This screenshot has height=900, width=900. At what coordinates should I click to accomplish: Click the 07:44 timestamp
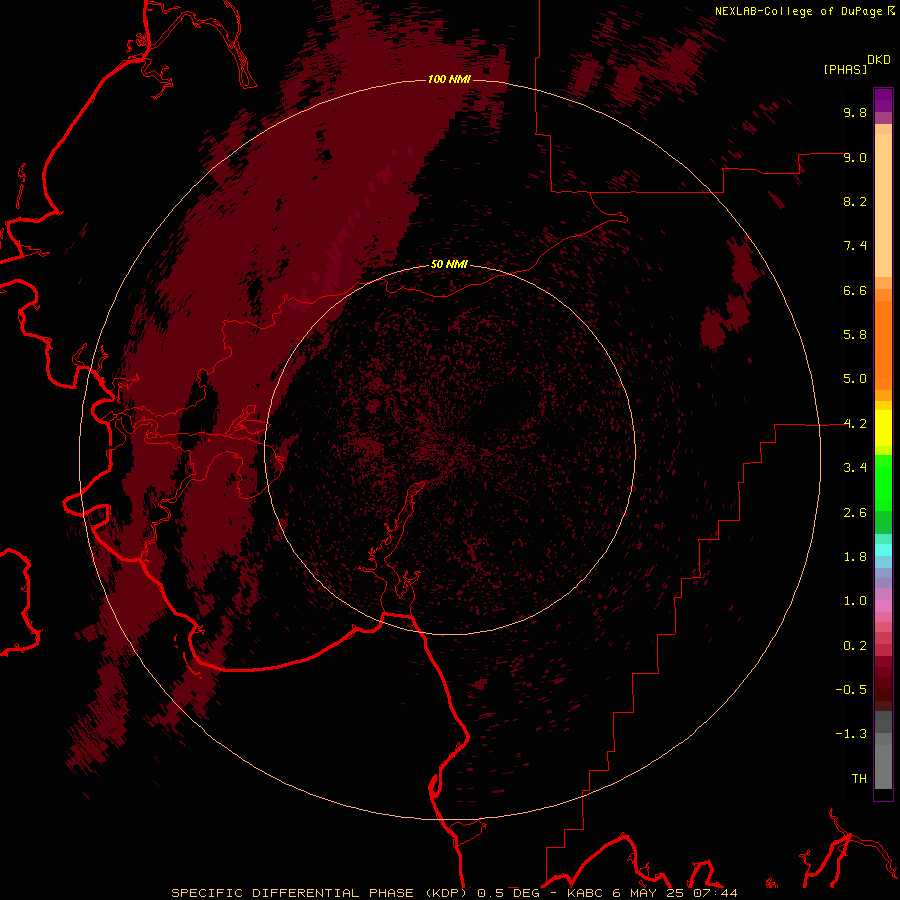click(715, 893)
